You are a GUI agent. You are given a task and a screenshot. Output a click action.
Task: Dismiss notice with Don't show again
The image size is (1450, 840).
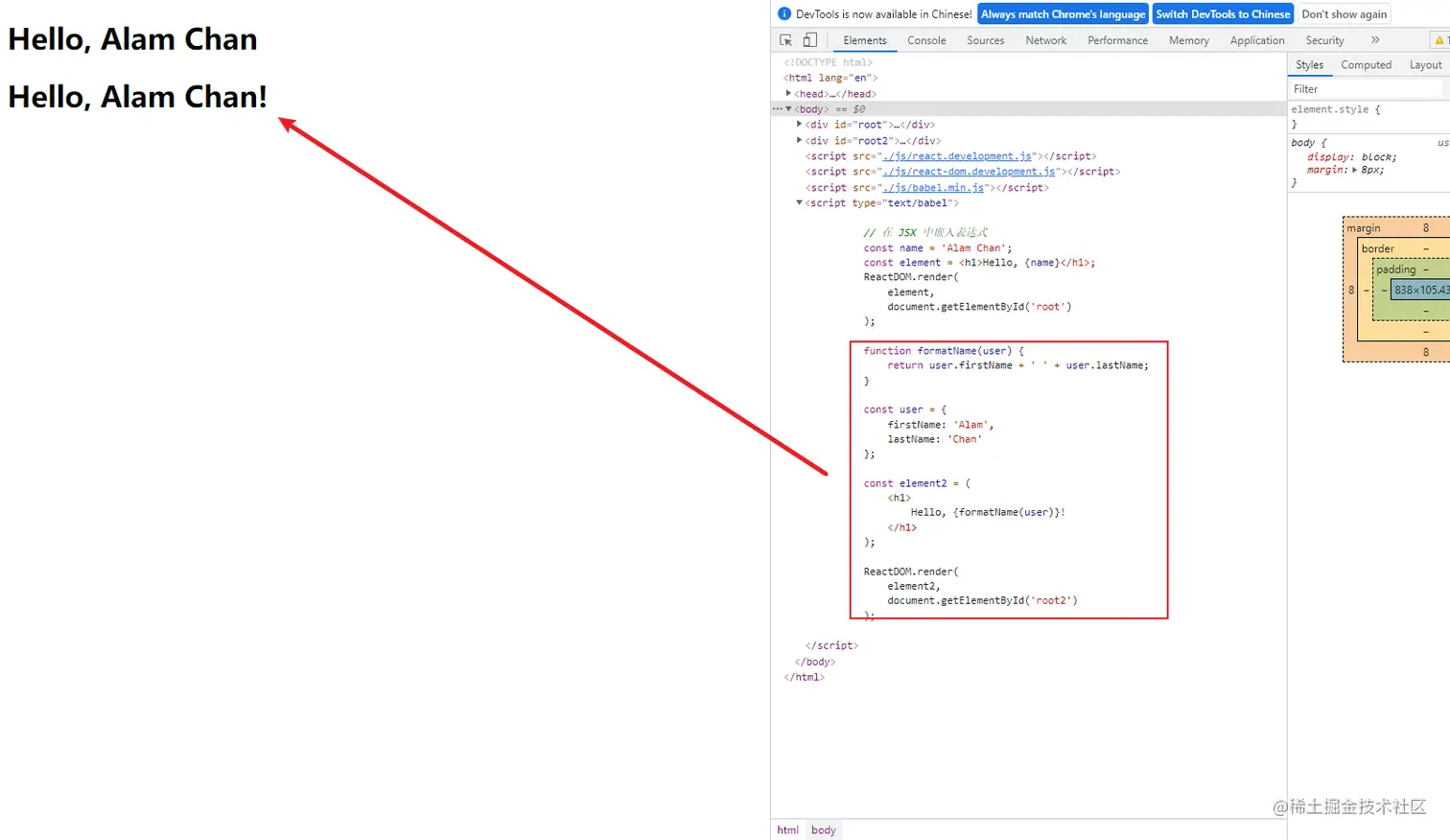(x=1345, y=14)
